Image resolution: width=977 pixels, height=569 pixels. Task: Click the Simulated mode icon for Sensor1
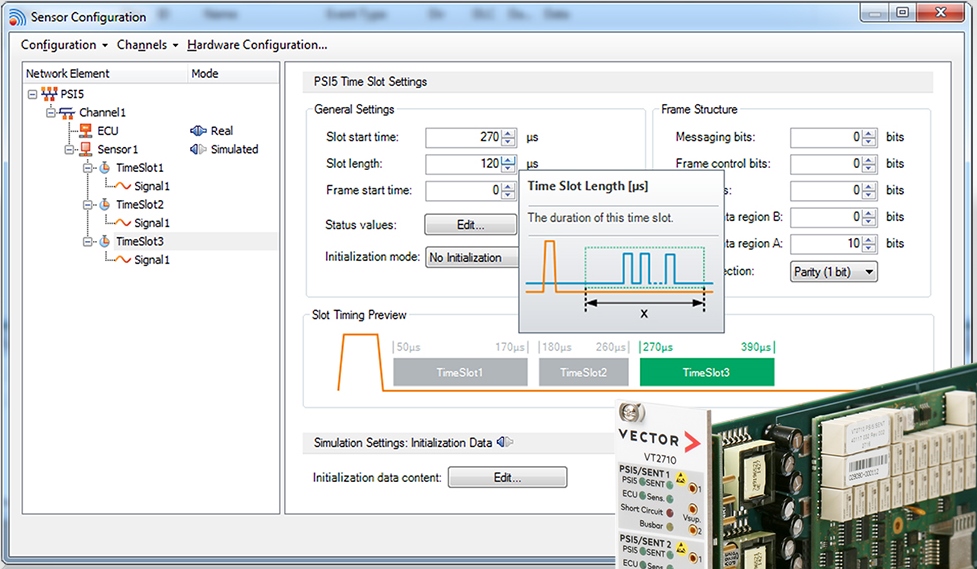point(198,149)
